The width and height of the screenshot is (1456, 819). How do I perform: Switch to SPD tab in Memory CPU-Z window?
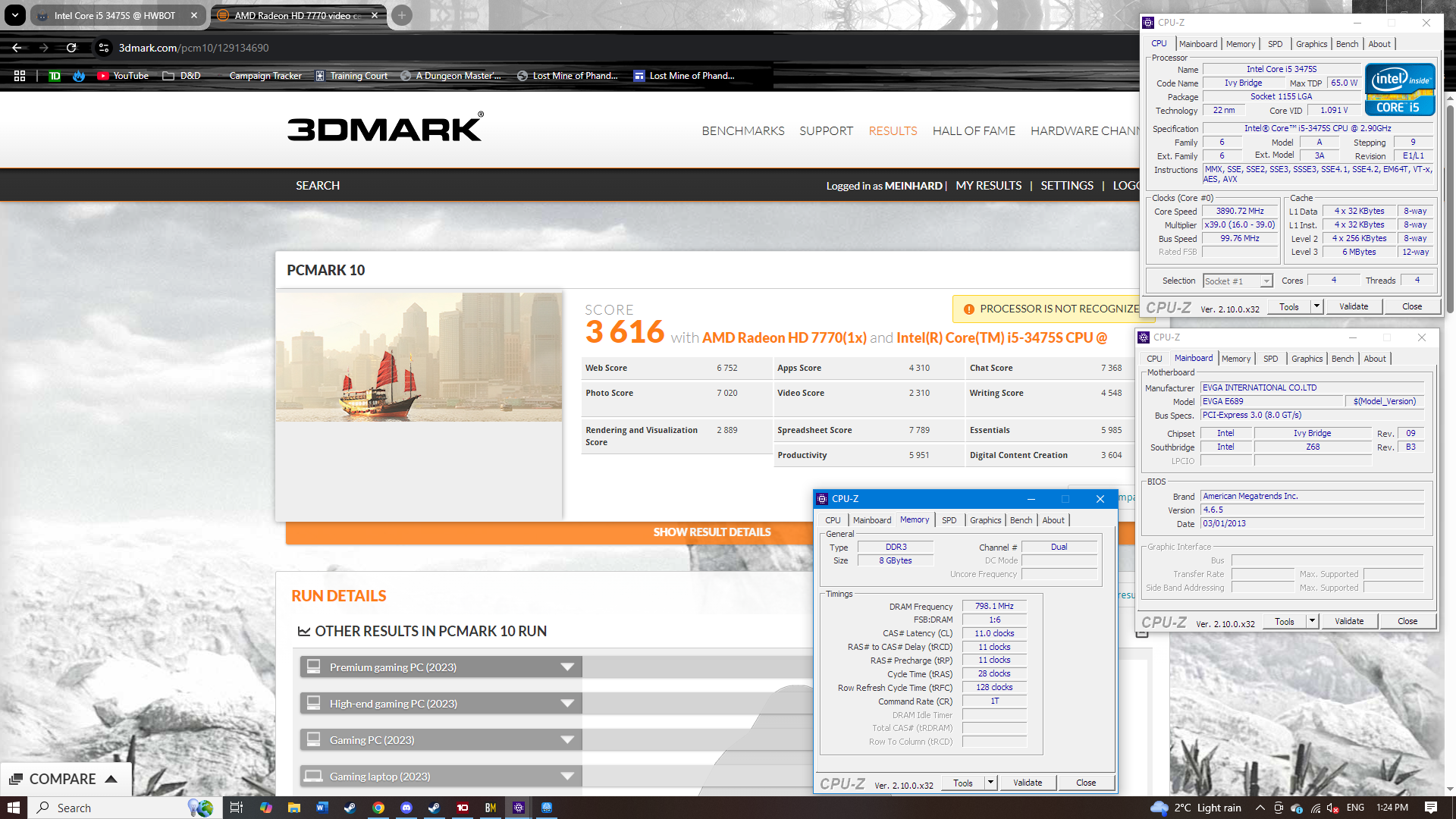pos(949,520)
